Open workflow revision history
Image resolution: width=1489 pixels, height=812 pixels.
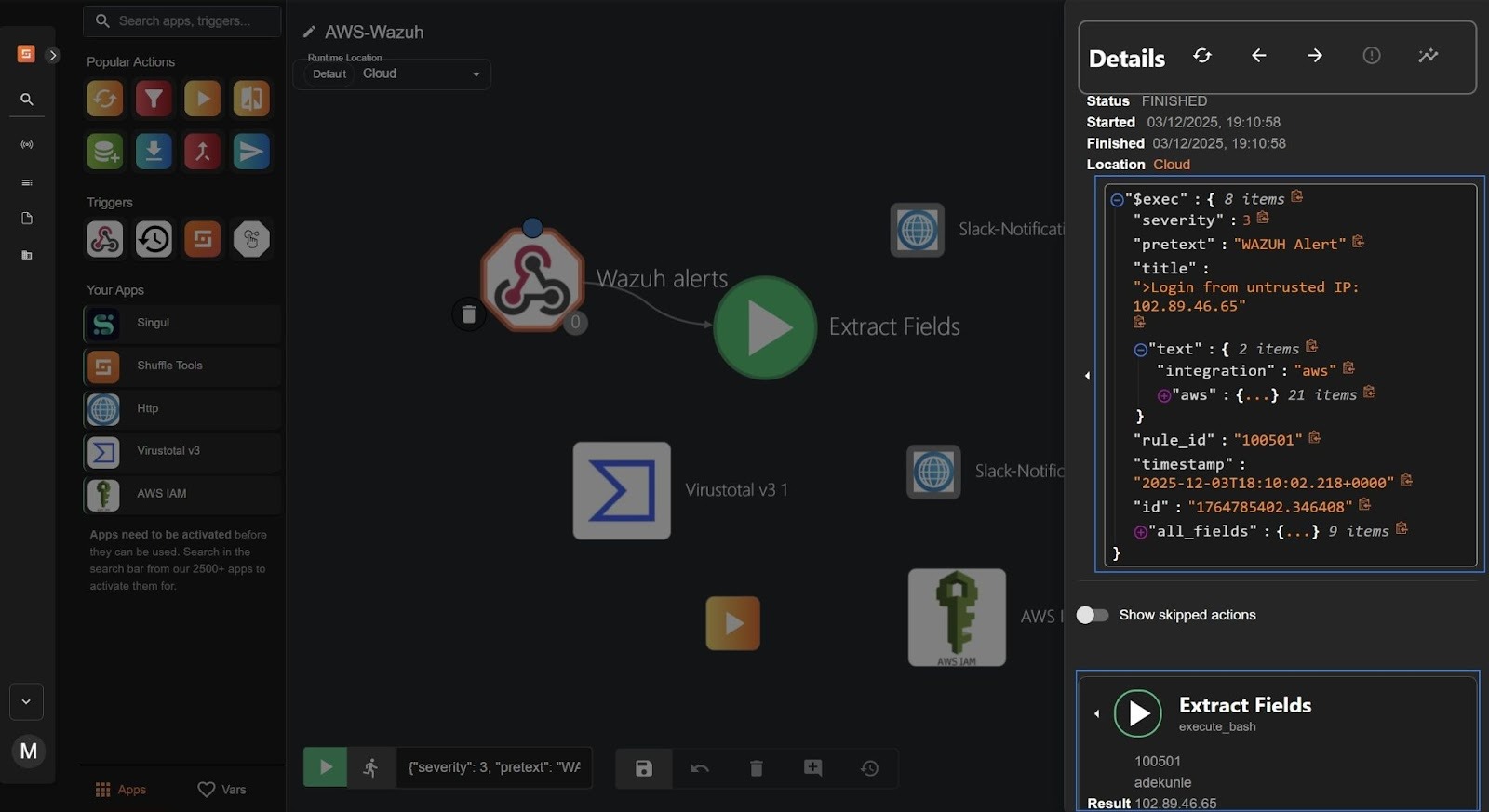click(x=869, y=768)
